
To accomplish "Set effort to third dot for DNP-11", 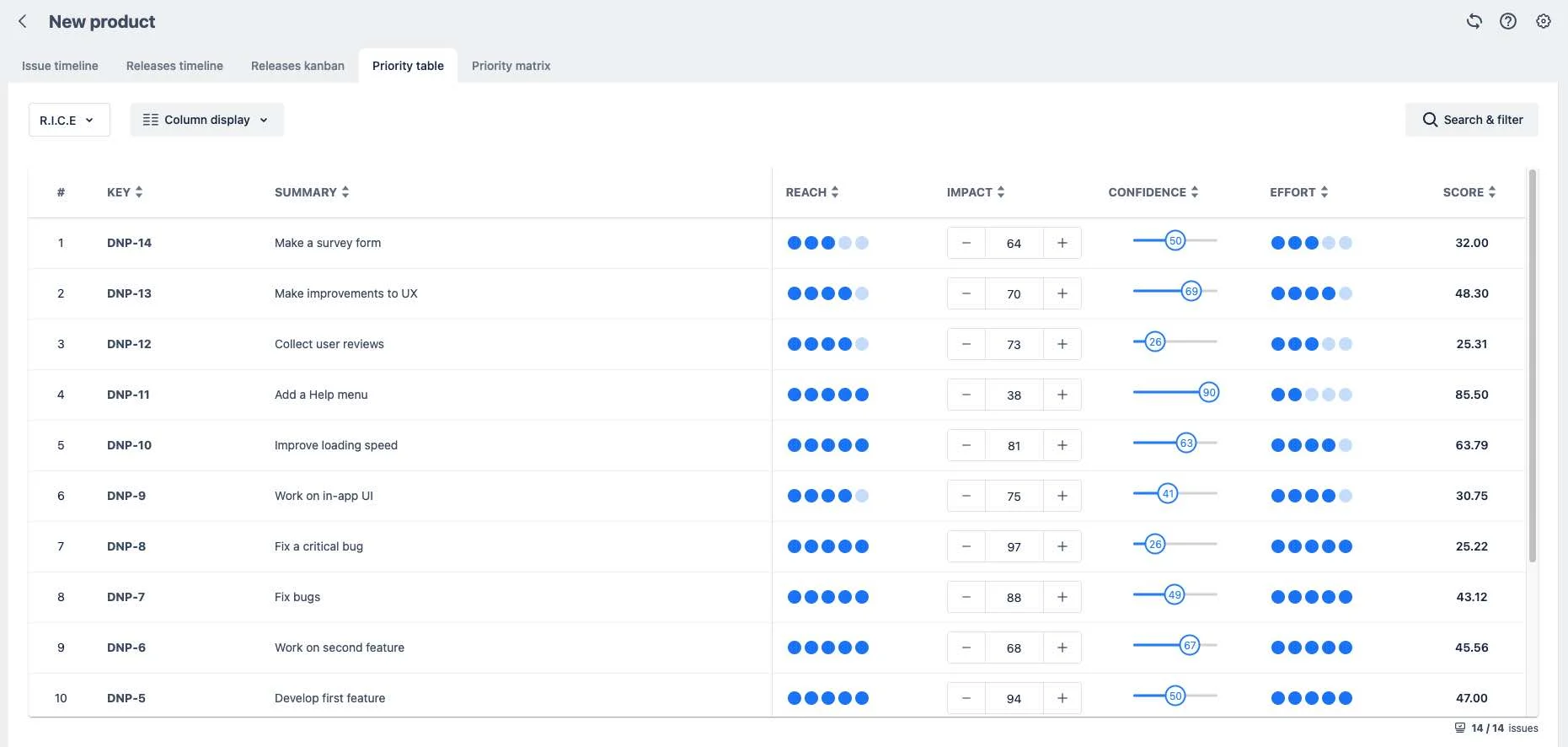I will coord(1312,395).
